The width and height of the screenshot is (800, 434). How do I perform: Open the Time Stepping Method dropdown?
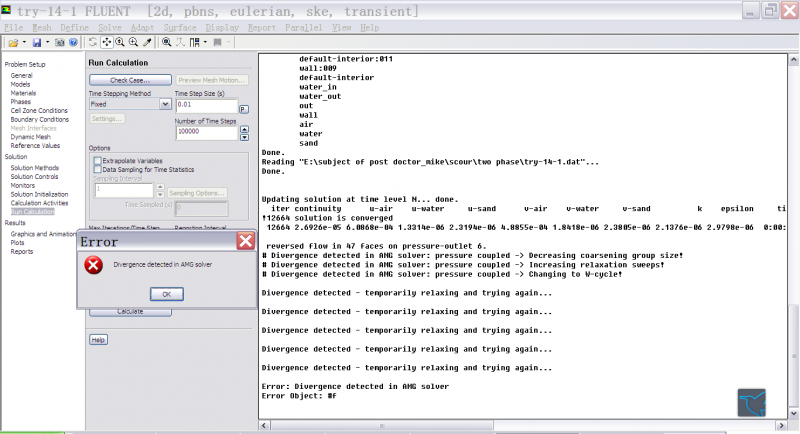click(165, 104)
